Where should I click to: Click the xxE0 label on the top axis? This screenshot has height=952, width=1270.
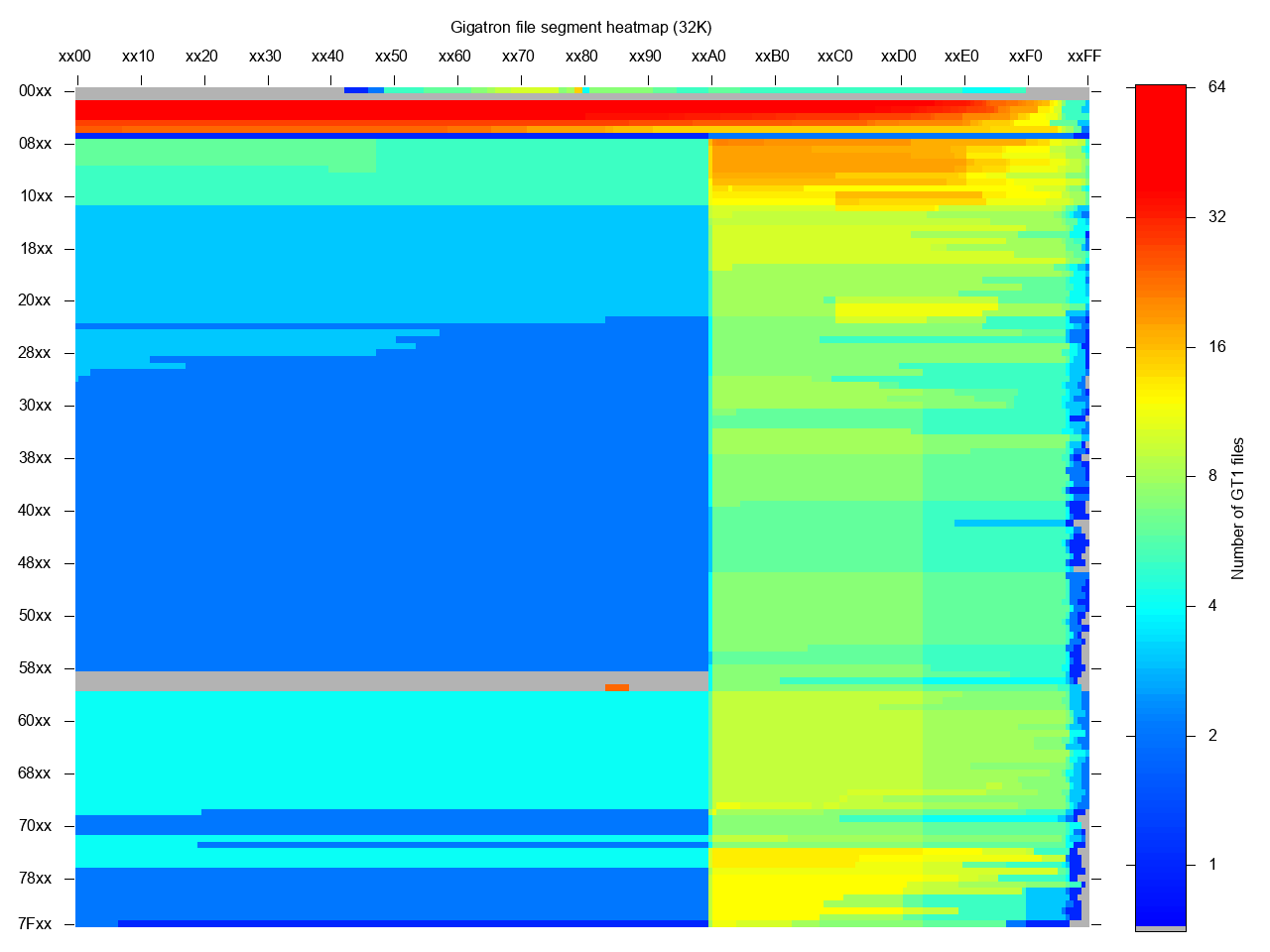click(961, 57)
